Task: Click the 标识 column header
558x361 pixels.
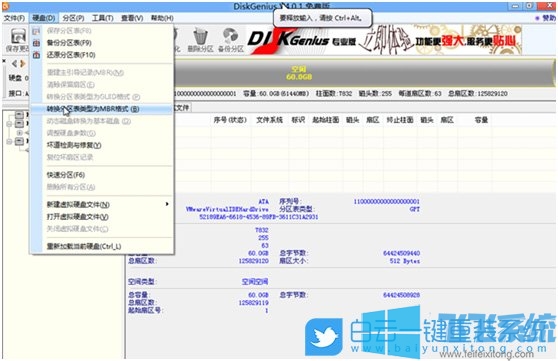Action: click(x=298, y=120)
